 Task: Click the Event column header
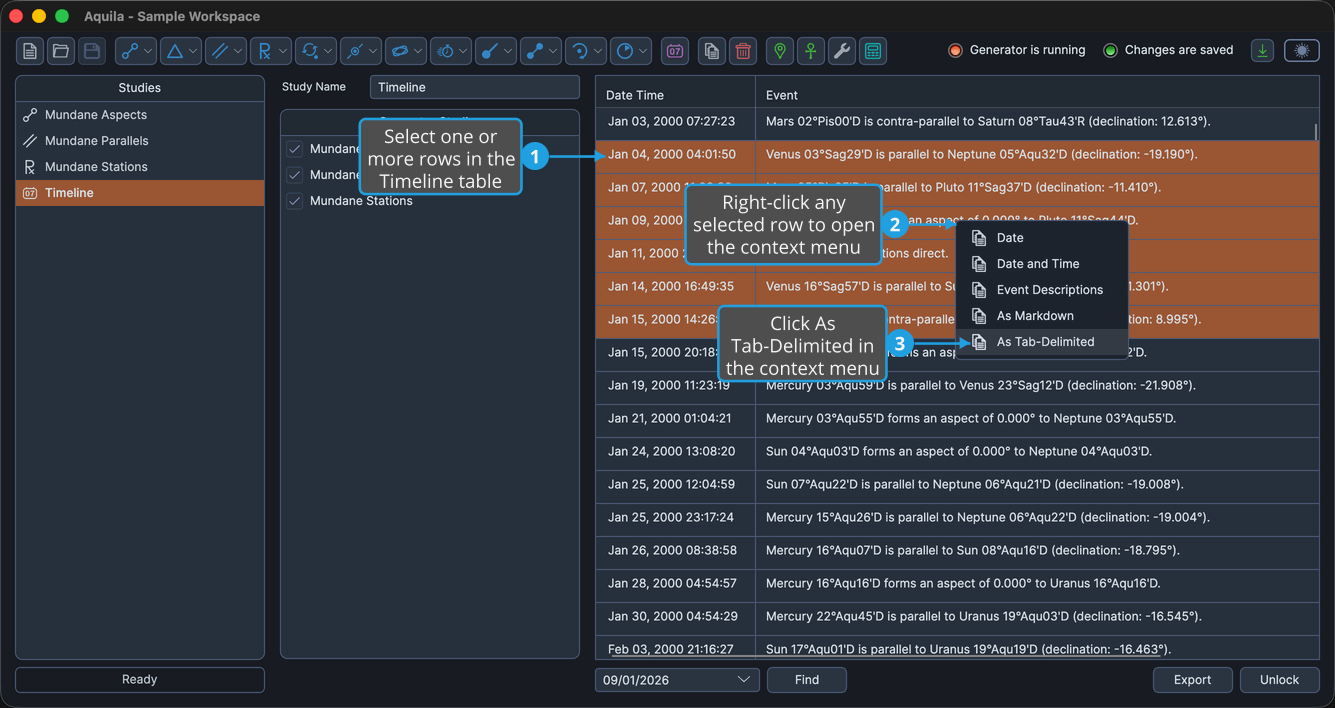[1037, 95]
